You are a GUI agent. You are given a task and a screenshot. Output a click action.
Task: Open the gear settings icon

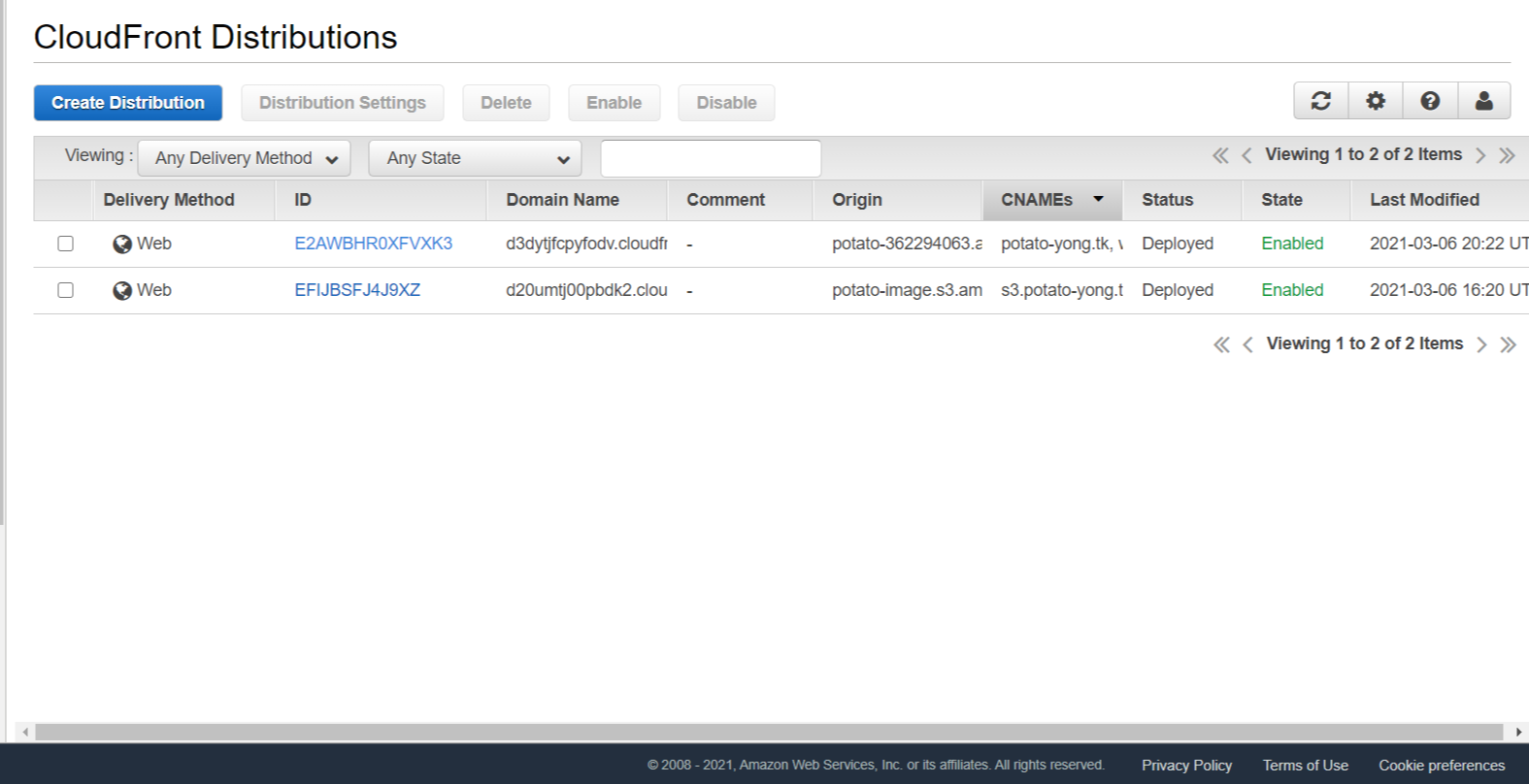(x=1376, y=101)
